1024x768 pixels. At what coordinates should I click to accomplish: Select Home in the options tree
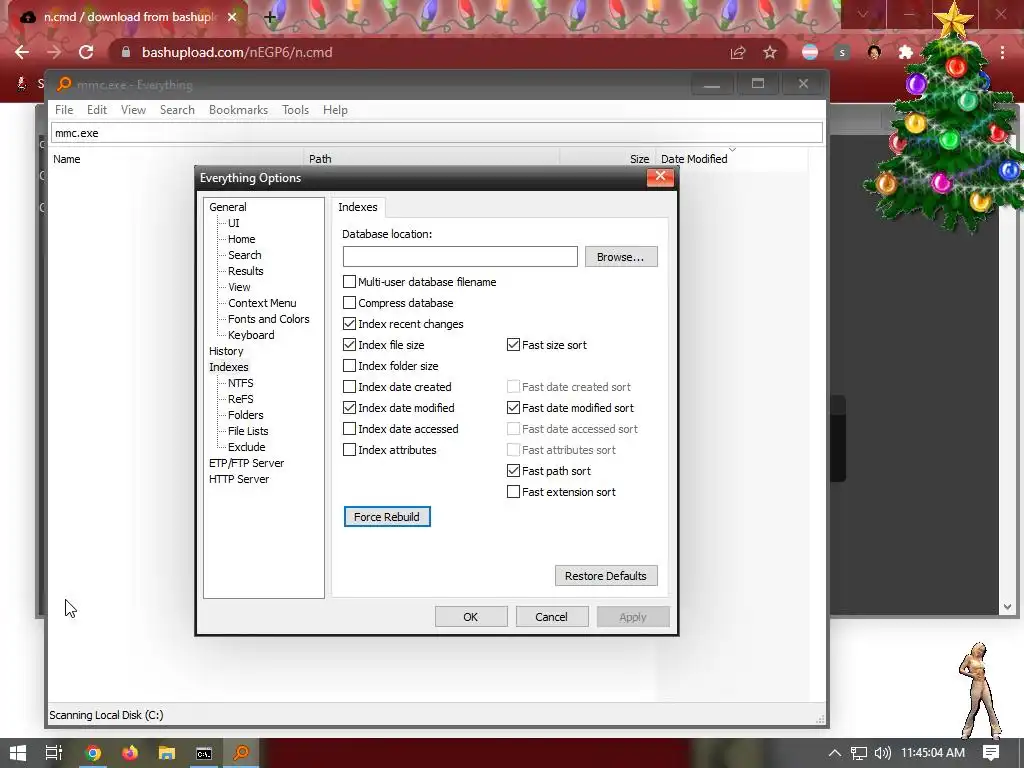(x=242, y=239)
